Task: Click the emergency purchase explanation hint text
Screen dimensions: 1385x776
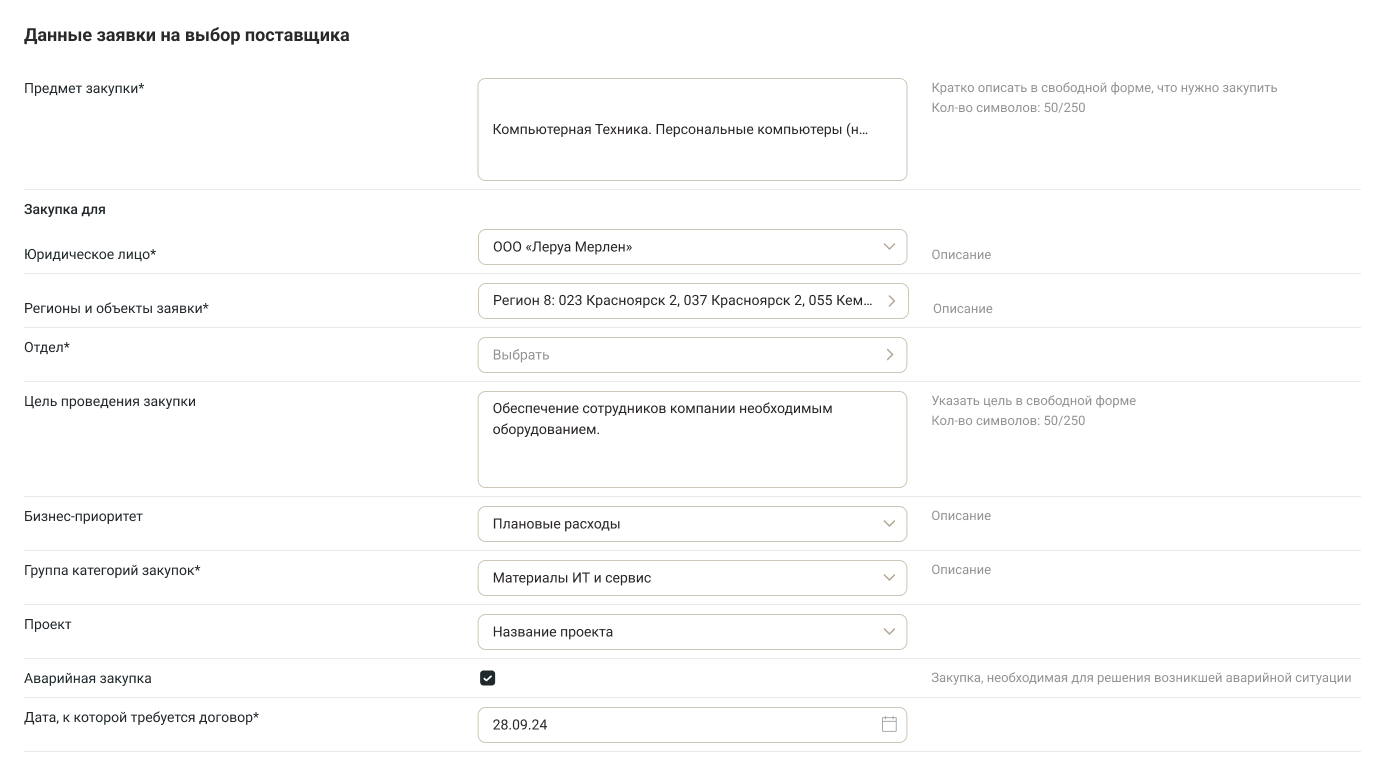Action: point(1141,678)
